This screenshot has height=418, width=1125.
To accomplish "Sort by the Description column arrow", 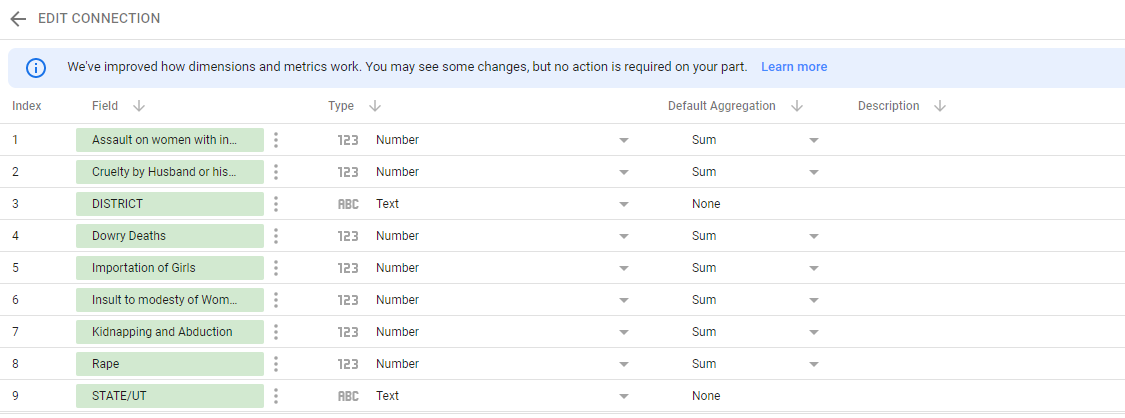I will point(940,106).
